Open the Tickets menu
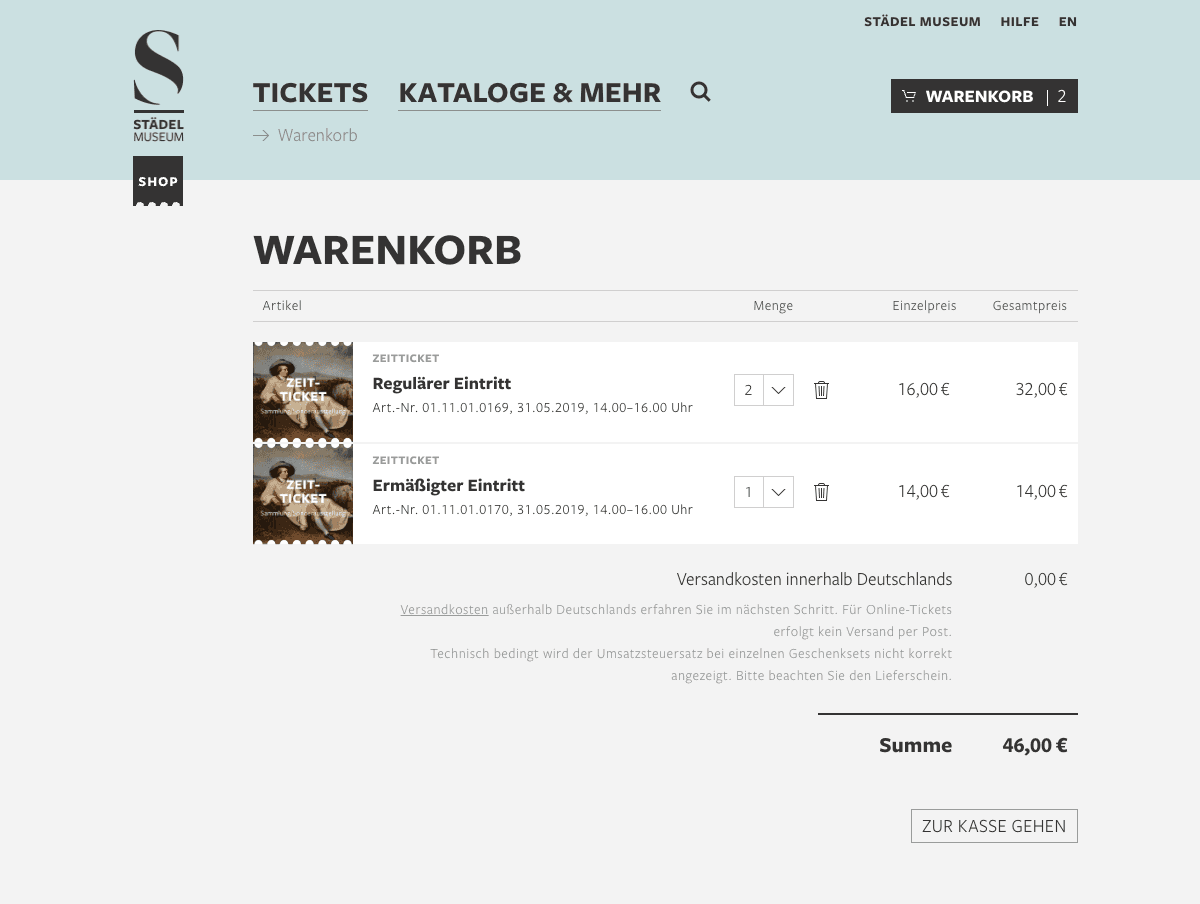1200x904 pixels. (310, 93)
